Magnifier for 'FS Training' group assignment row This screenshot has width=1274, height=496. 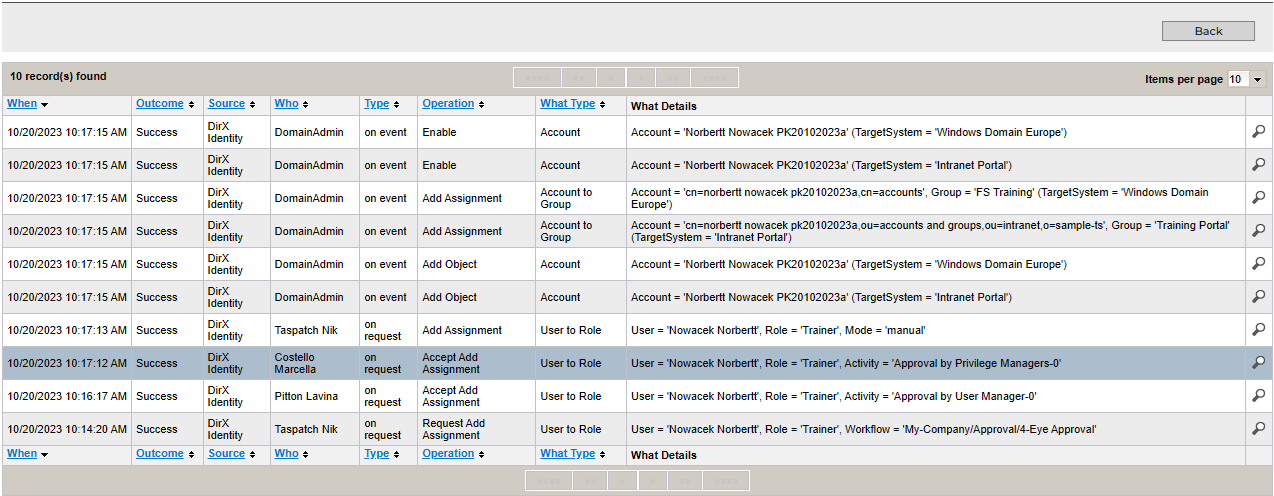click(x=1258, y=198)
